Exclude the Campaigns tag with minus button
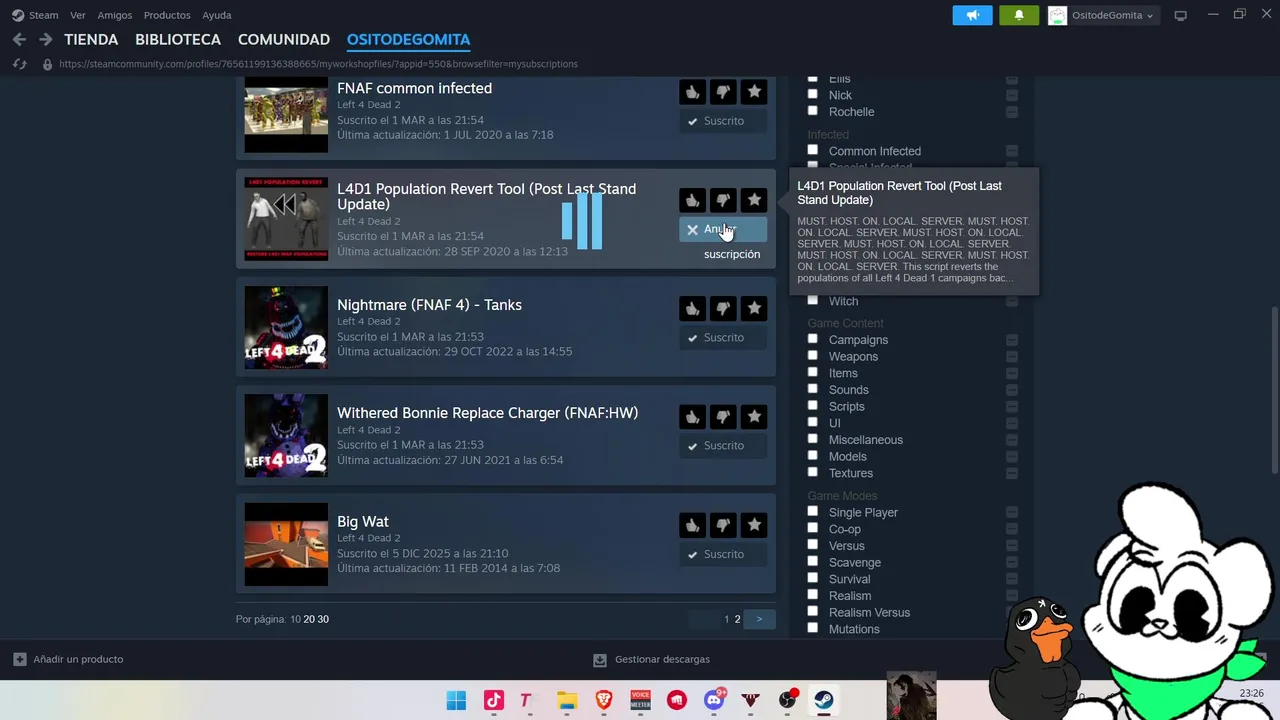The image size is (1280, 720). [x=1012, y=340]
